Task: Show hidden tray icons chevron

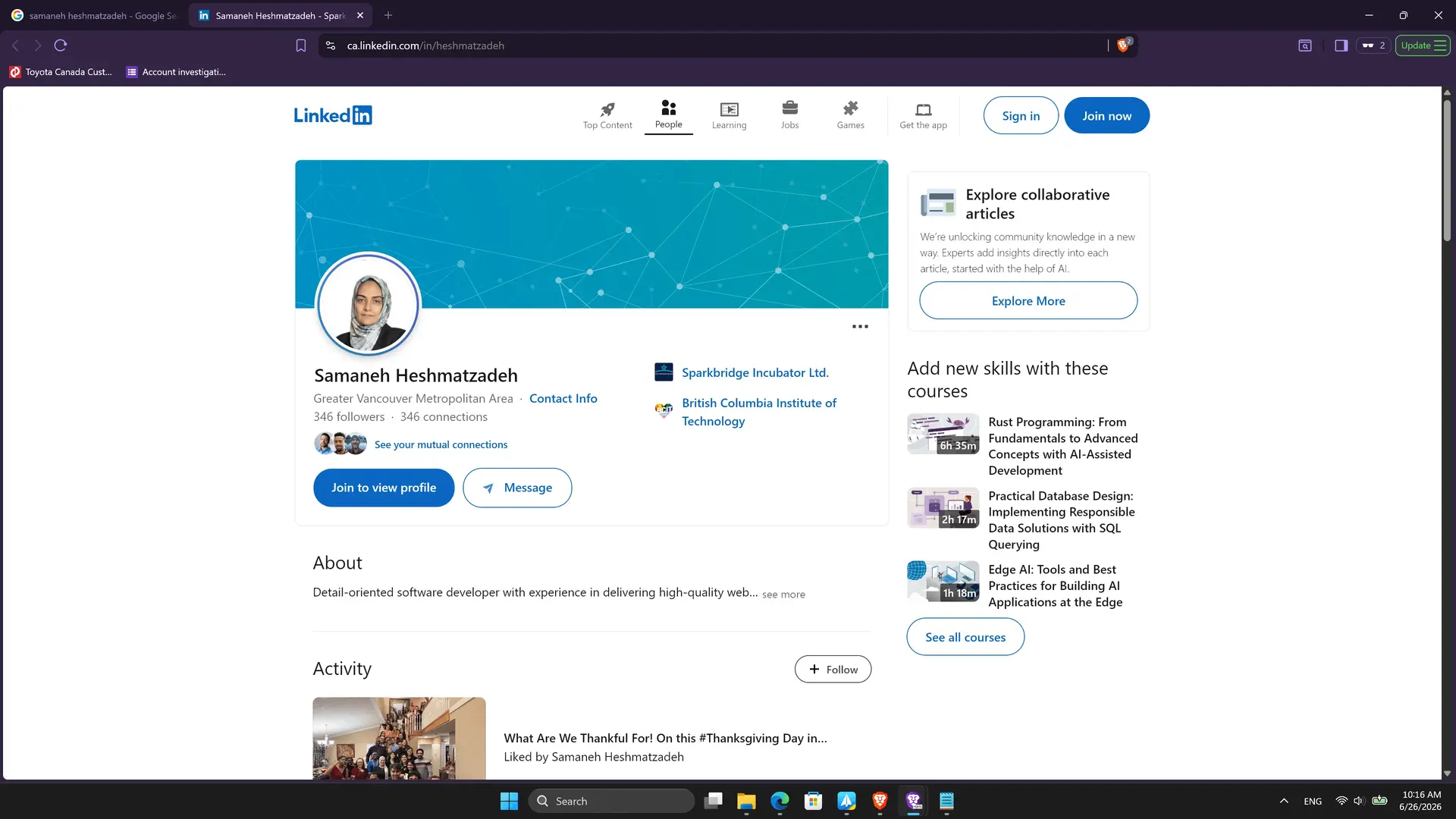Action: click(1284, 801)
